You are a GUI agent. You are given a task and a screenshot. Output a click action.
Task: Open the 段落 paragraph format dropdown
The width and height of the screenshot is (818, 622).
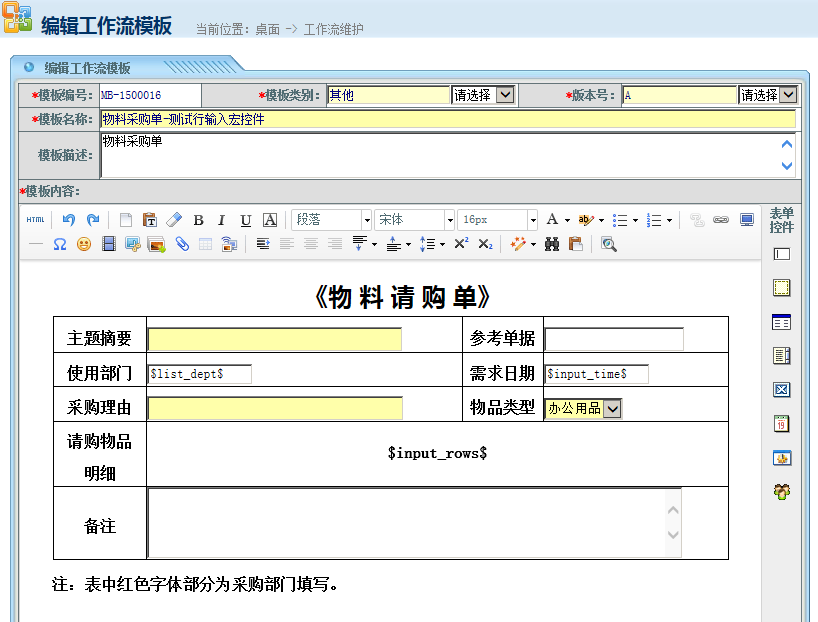click(332, 220)
